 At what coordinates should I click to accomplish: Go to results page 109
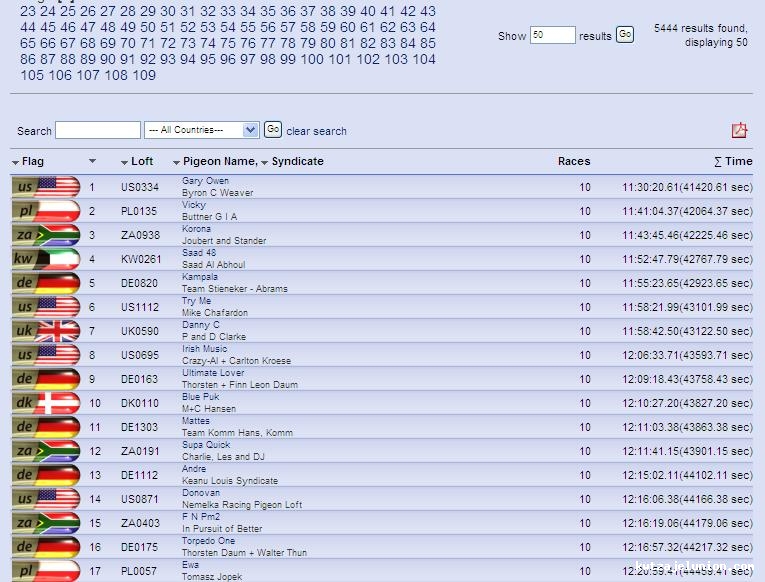click(144, 75)
